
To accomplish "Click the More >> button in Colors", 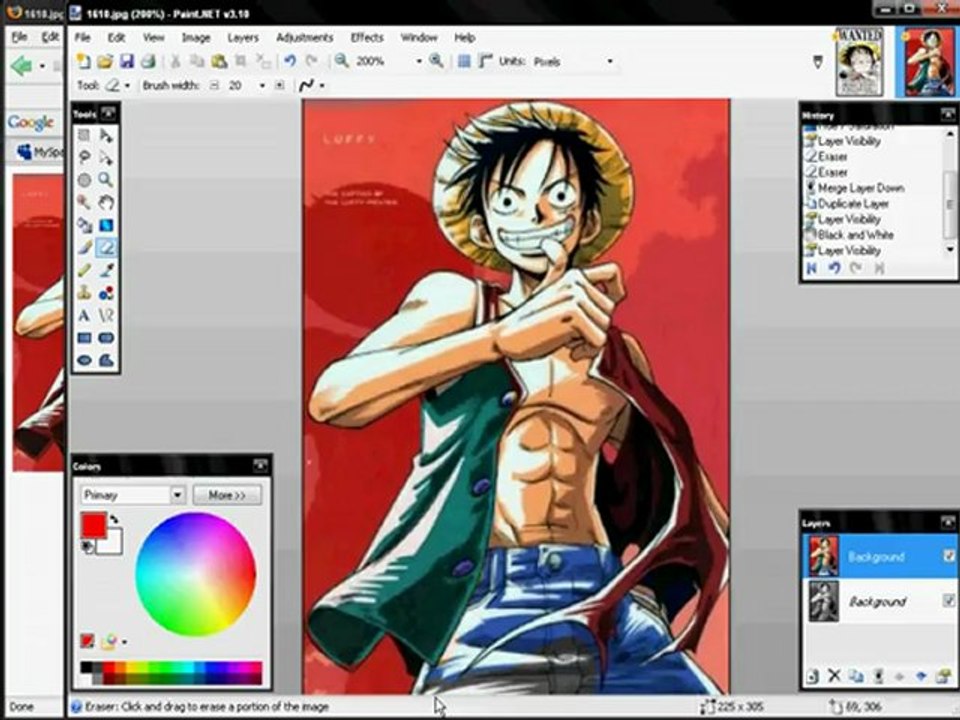I will pos(227,495).
